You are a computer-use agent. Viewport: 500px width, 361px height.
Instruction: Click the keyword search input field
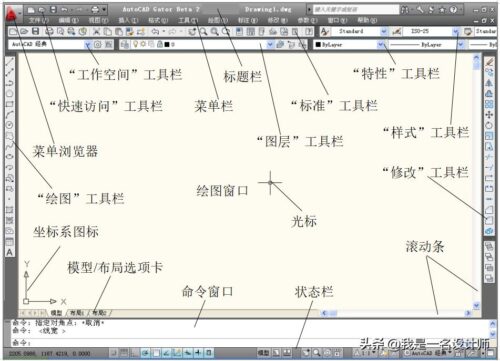click(x=356, y=10)
